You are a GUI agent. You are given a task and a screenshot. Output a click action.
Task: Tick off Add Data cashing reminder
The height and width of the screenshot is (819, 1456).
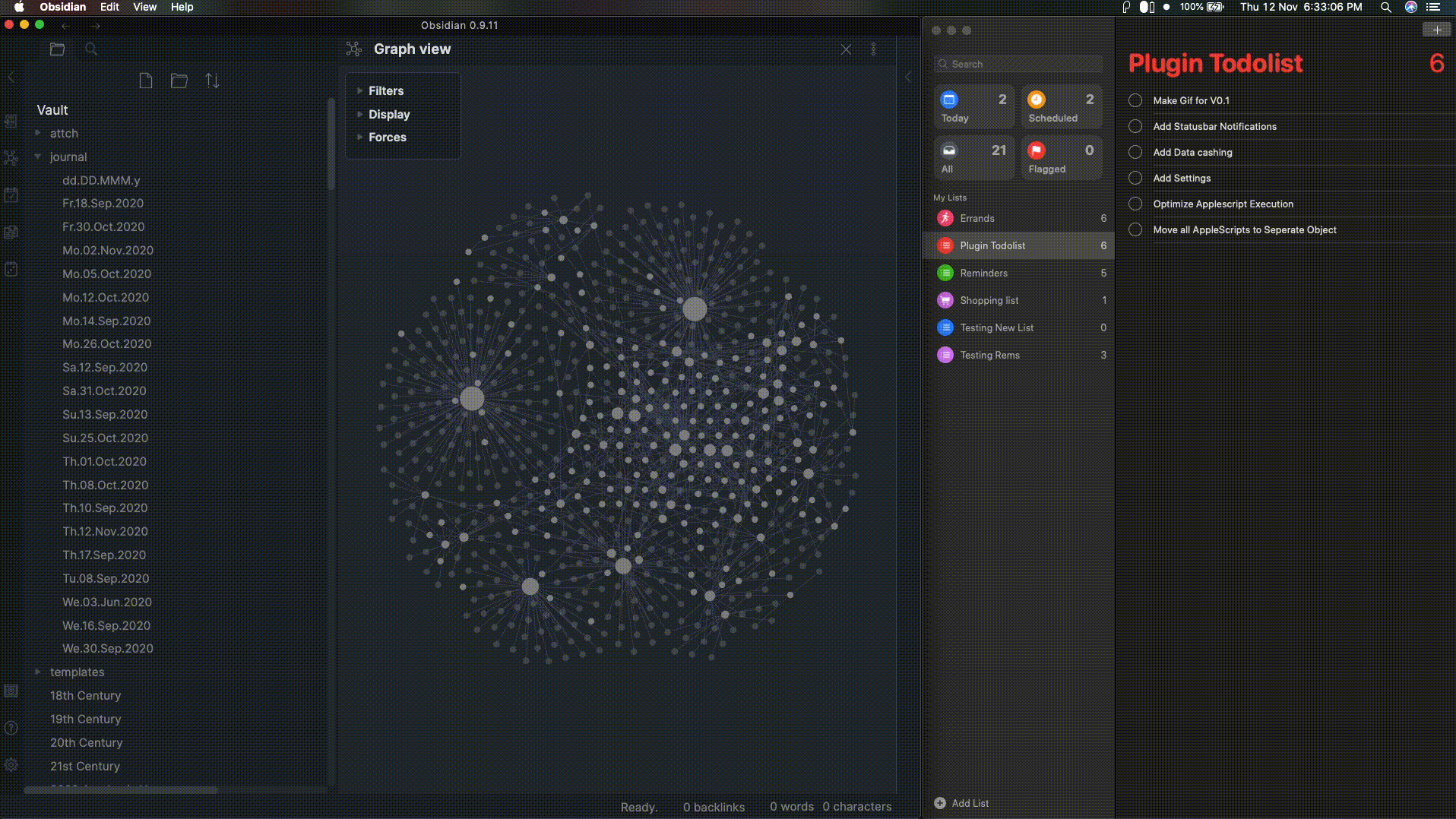tap(1135, 152)
